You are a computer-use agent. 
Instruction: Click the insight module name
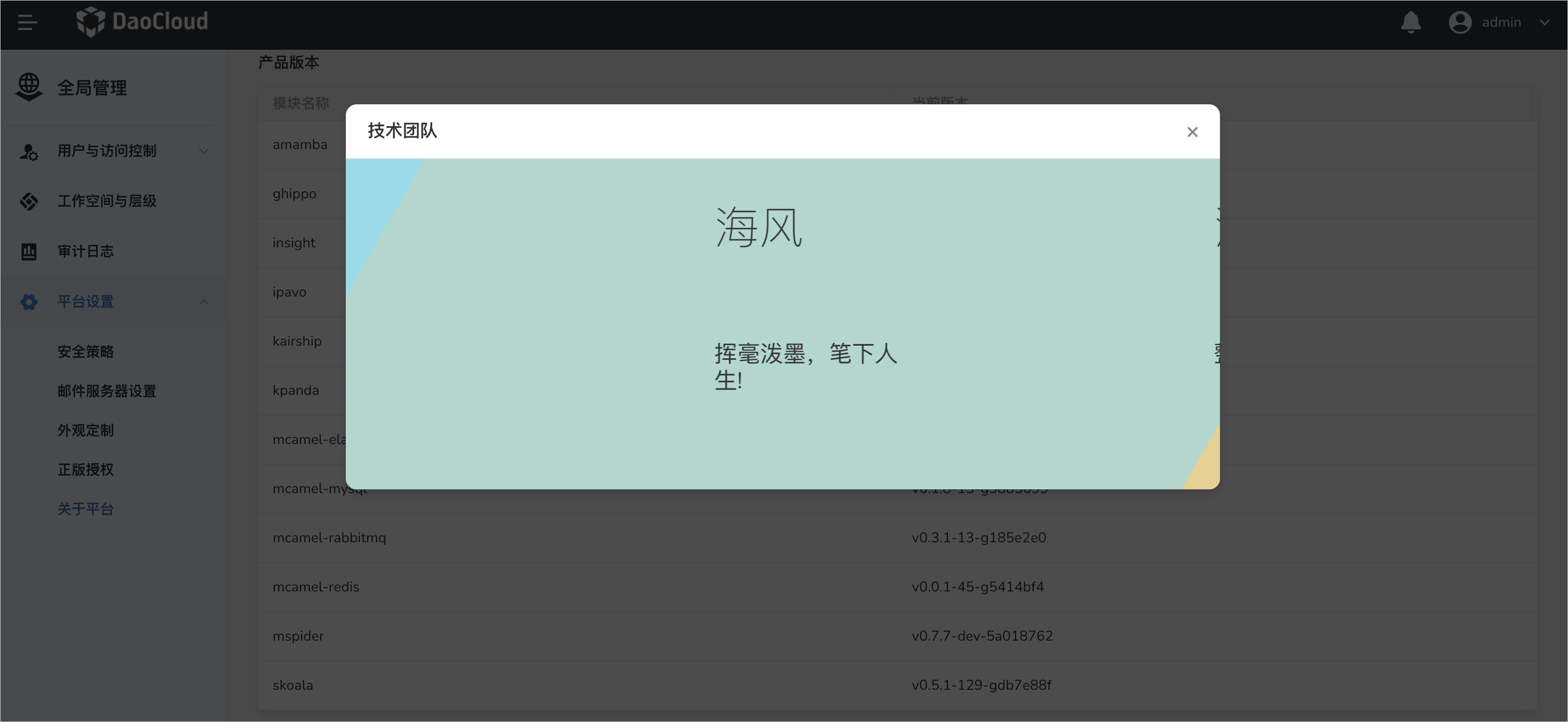[294, 242]
